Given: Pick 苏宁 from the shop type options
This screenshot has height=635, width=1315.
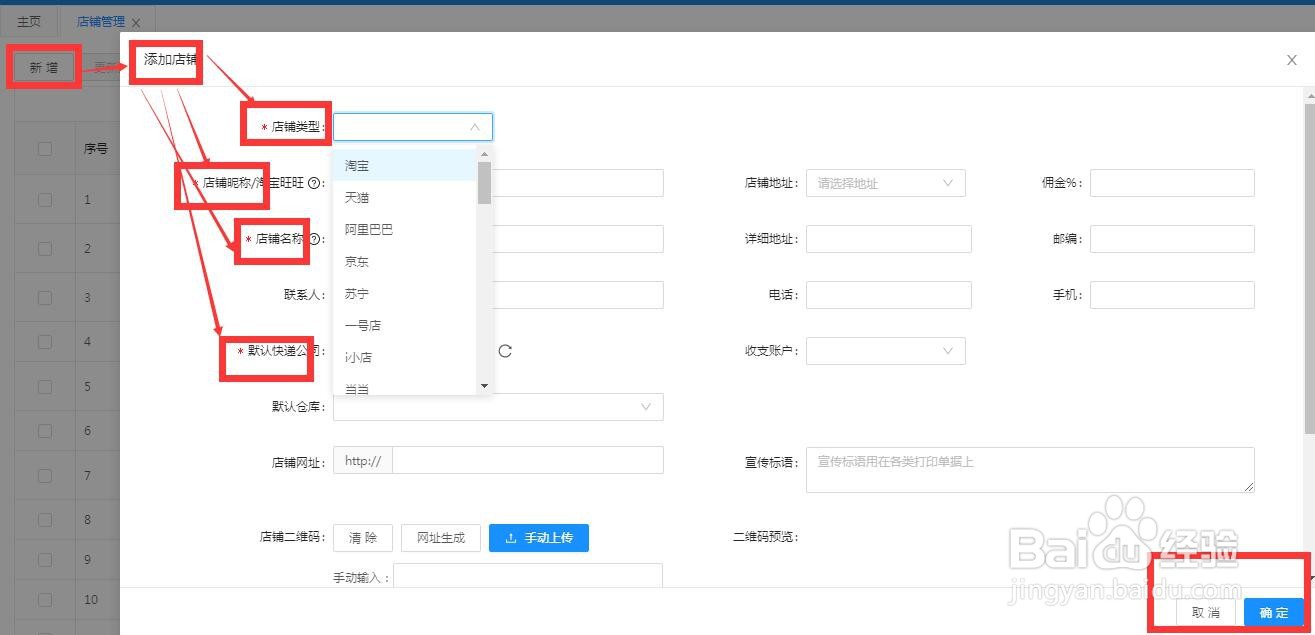Looking at the screenshot, I should tap(405, 293).
